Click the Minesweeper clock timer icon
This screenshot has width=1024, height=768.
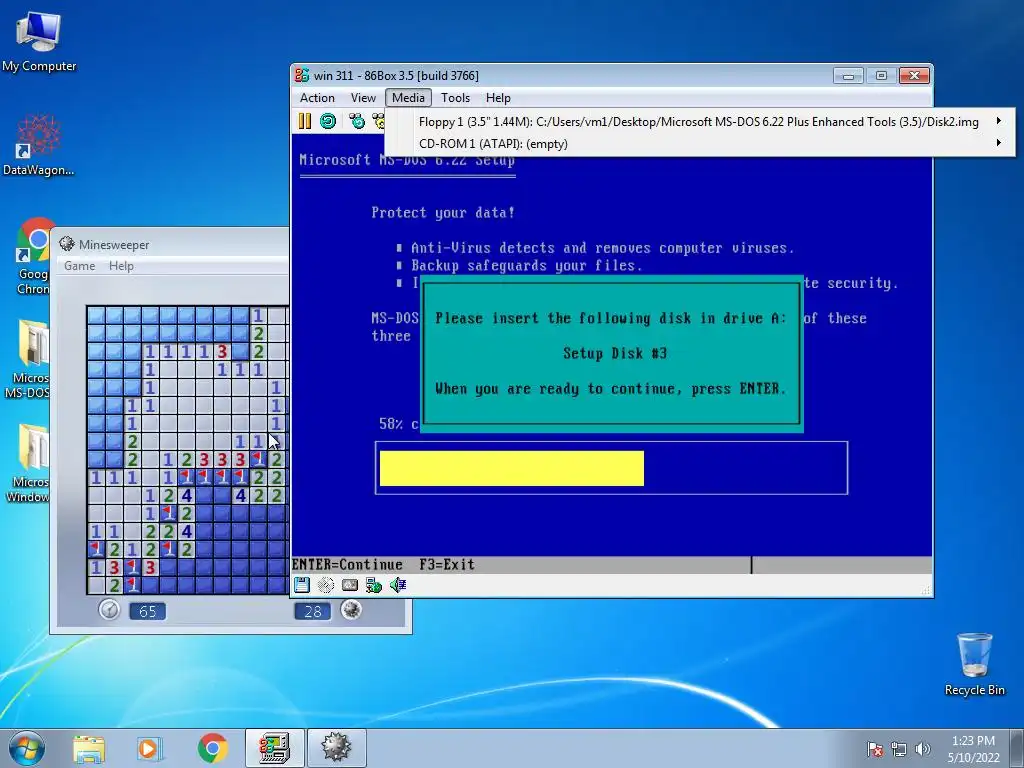pos(109,610)
